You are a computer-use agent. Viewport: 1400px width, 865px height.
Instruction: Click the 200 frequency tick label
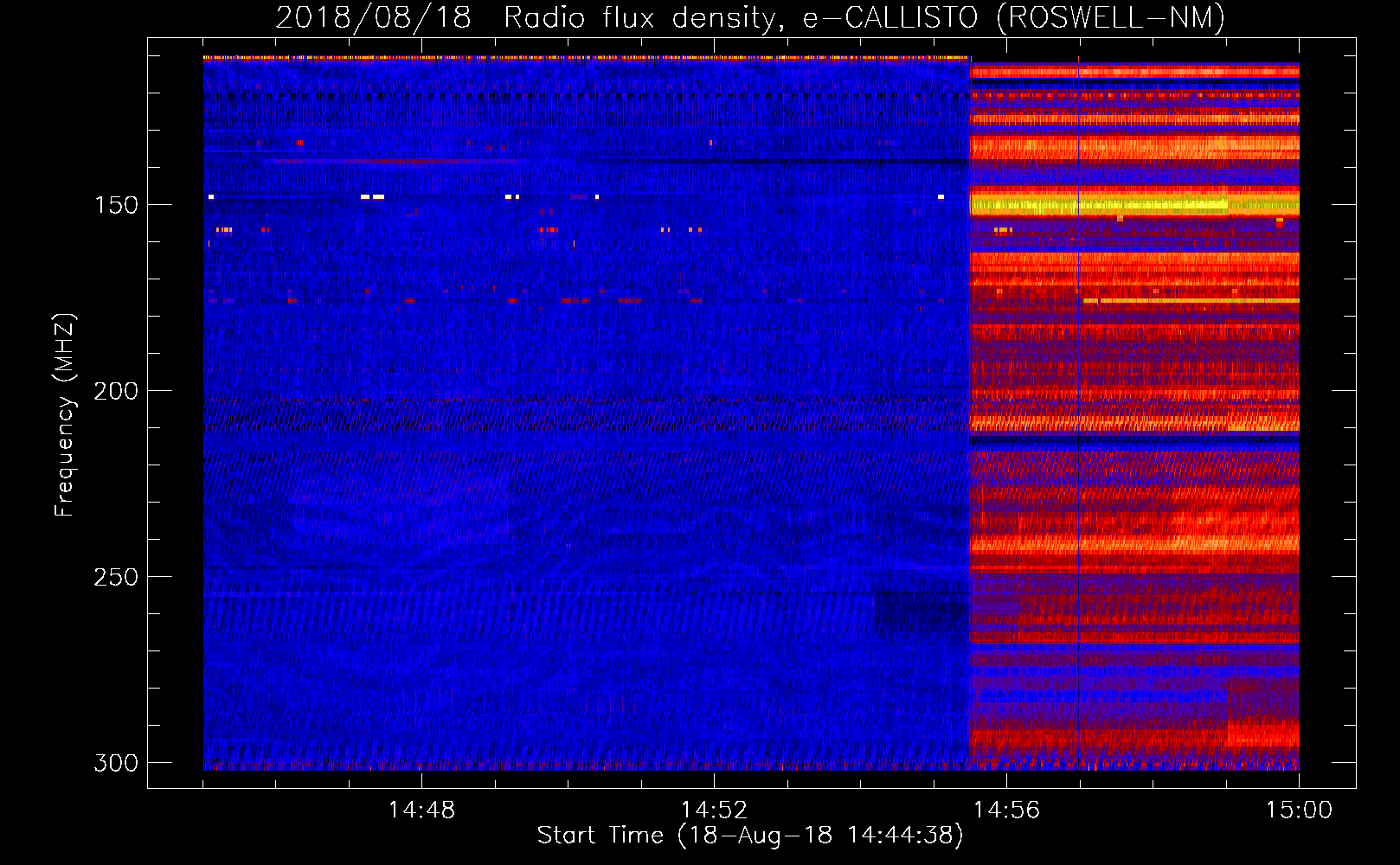click(116, 391)
